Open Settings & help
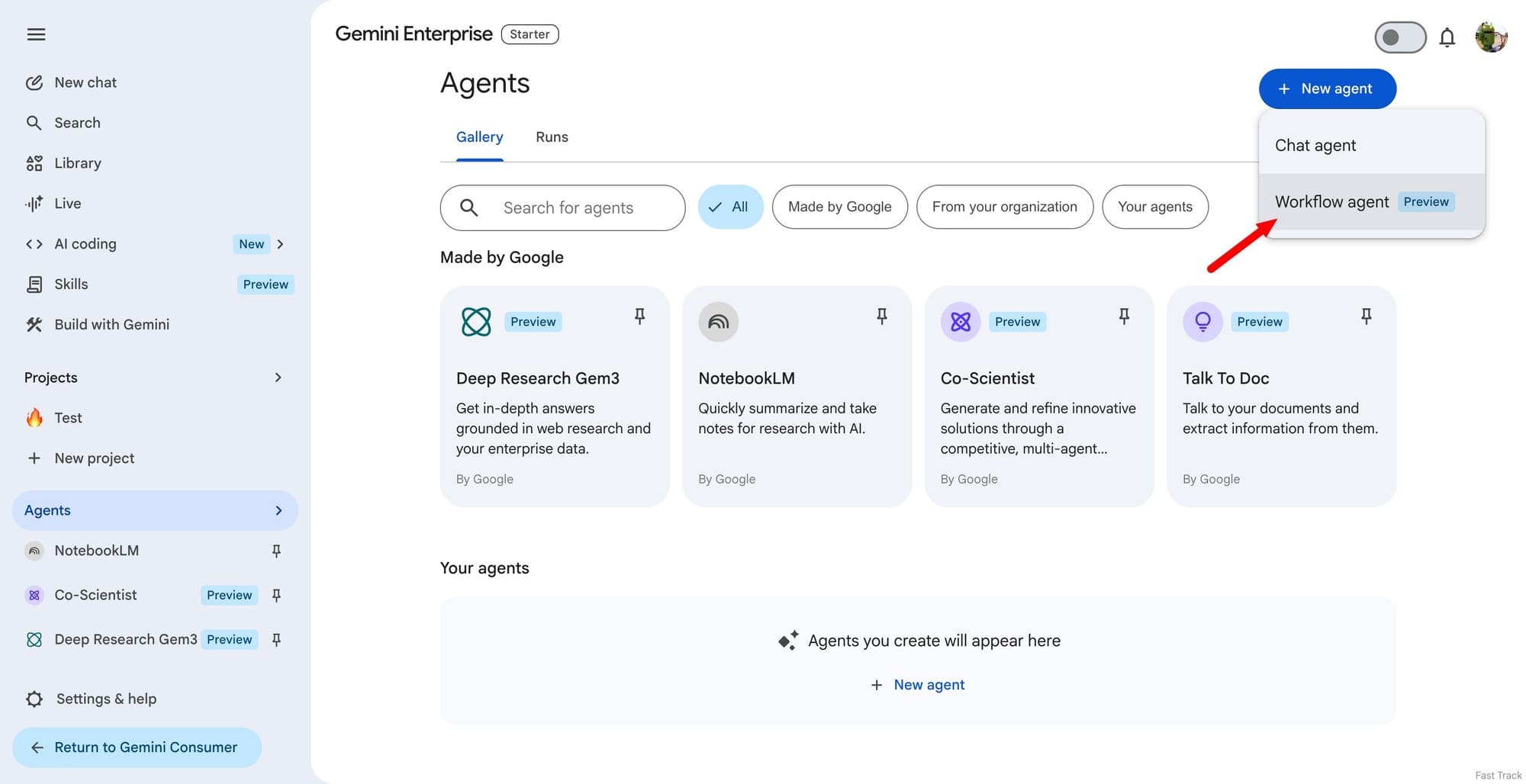 pos(155,699)
